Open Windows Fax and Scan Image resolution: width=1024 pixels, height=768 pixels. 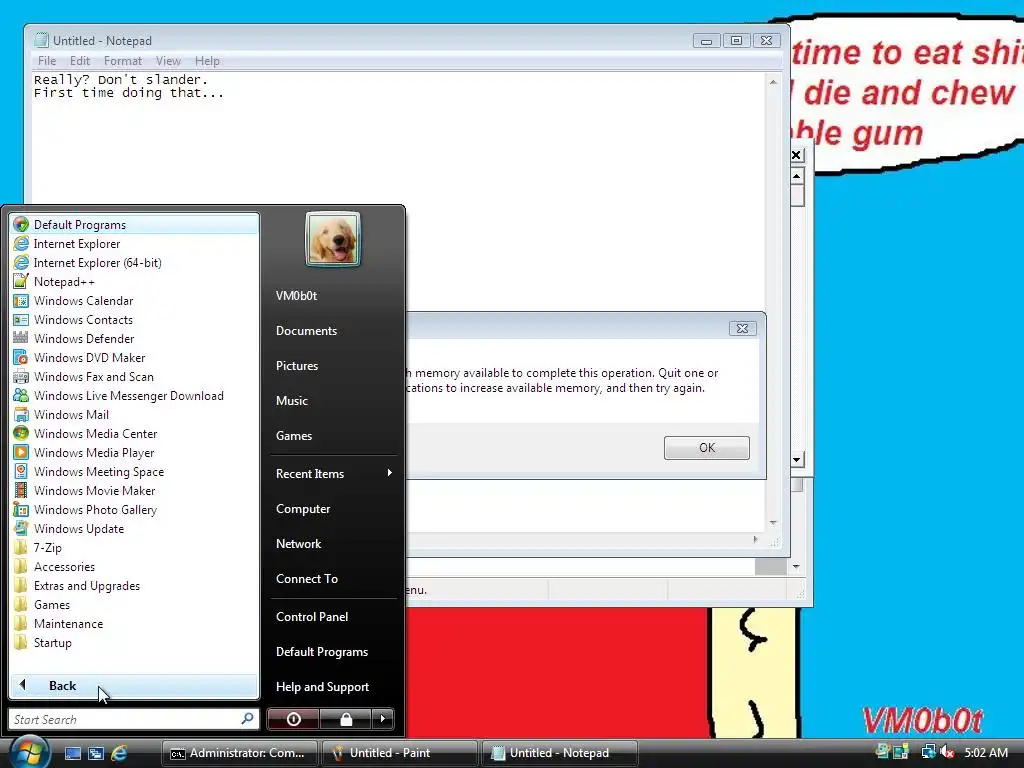click(135, 377)
